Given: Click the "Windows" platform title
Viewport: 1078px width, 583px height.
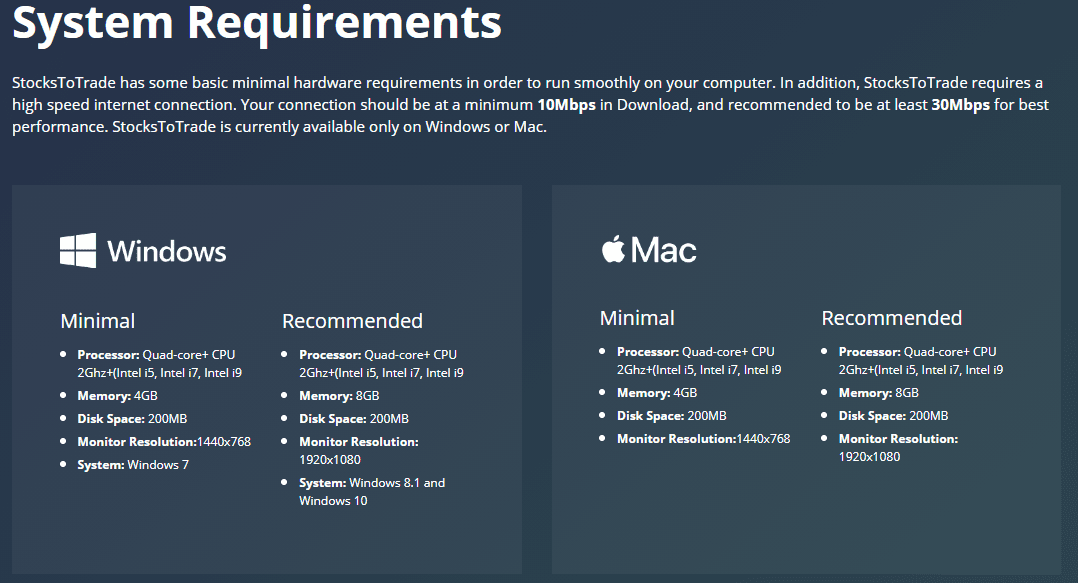Looking at the screenshot, I should coord(166,251).
